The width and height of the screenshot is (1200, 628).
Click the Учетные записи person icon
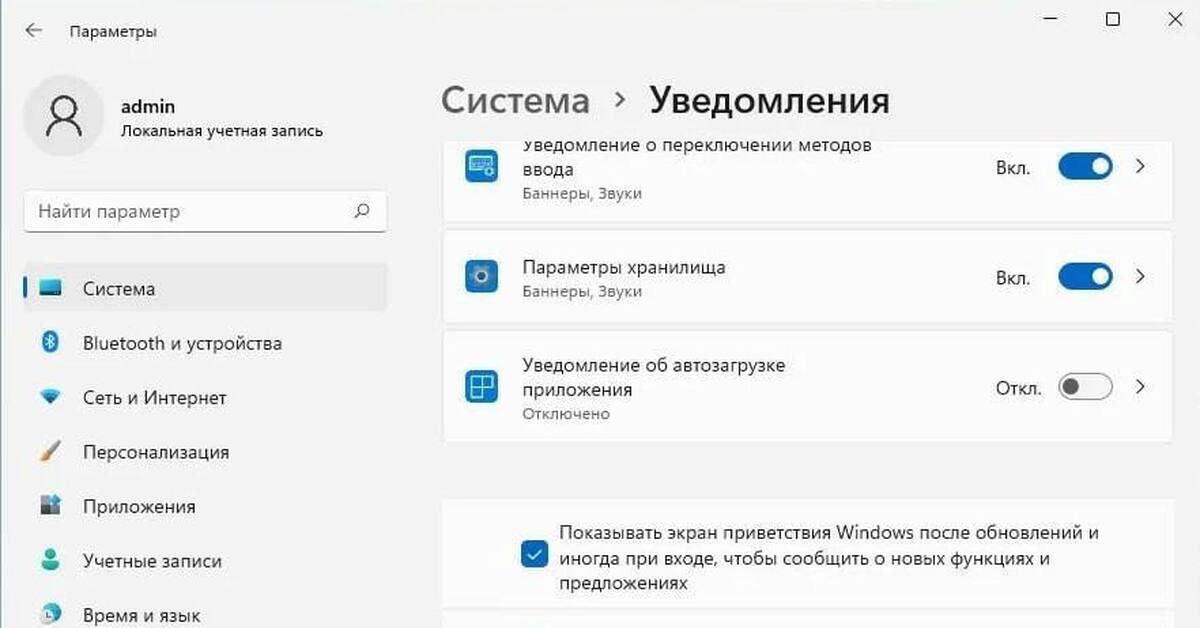(x=51, y=560)
